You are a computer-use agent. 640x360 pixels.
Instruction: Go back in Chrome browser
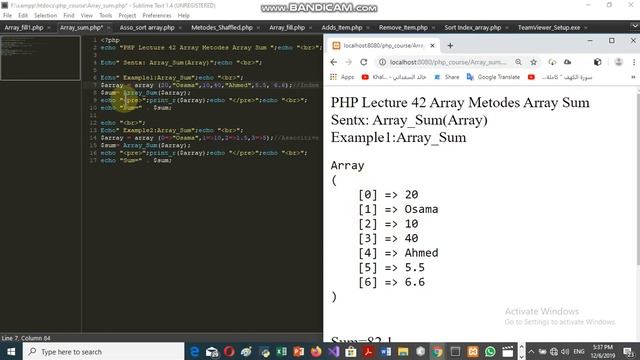click(x=333, y=62)
